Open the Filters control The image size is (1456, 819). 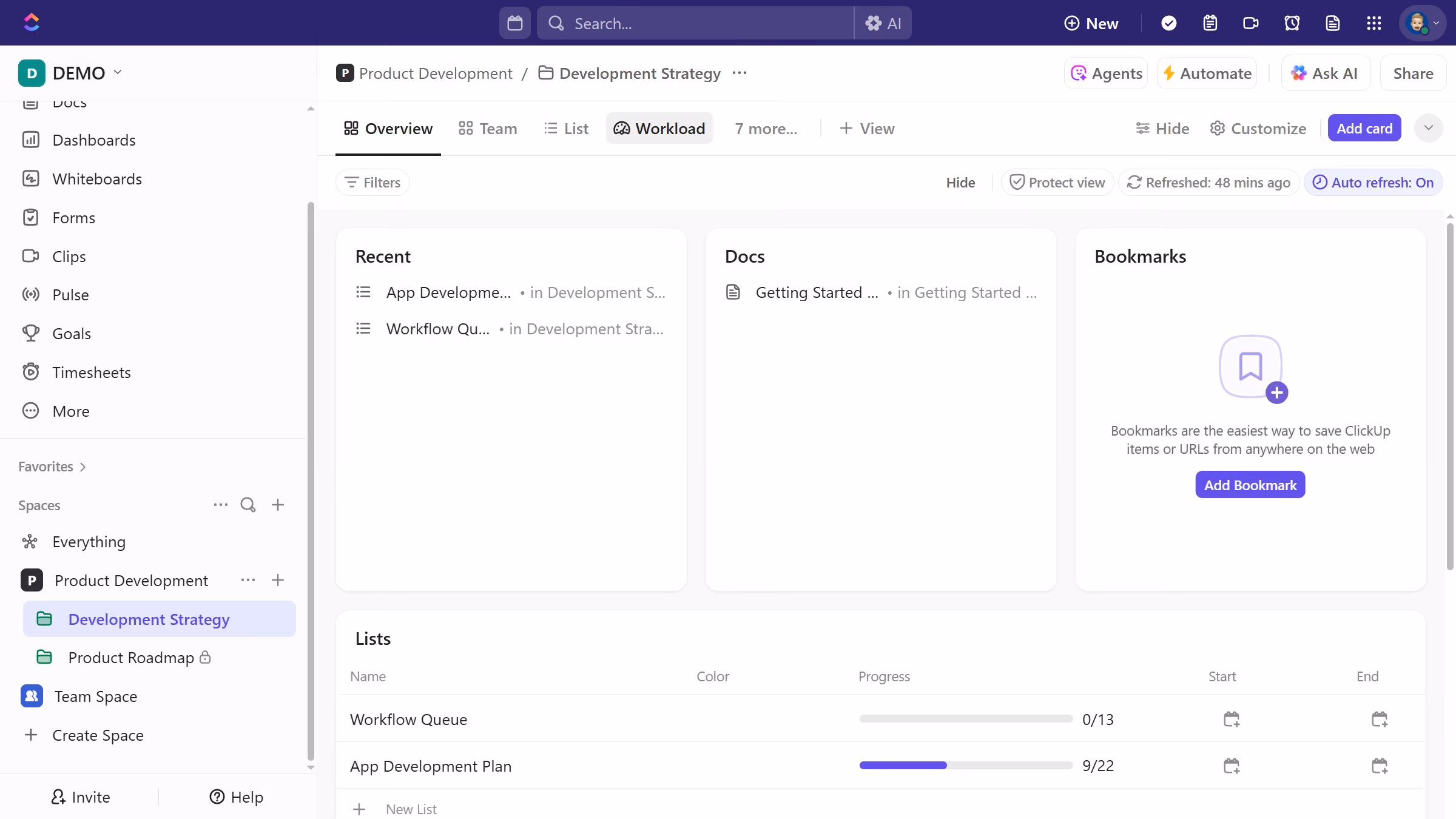click(x=372, y=183)
